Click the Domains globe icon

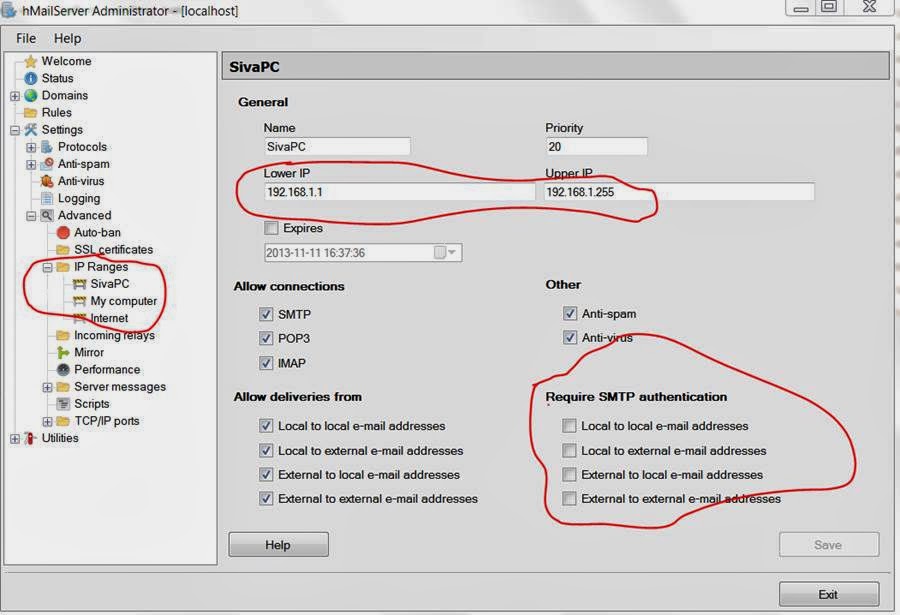(30, 95)
